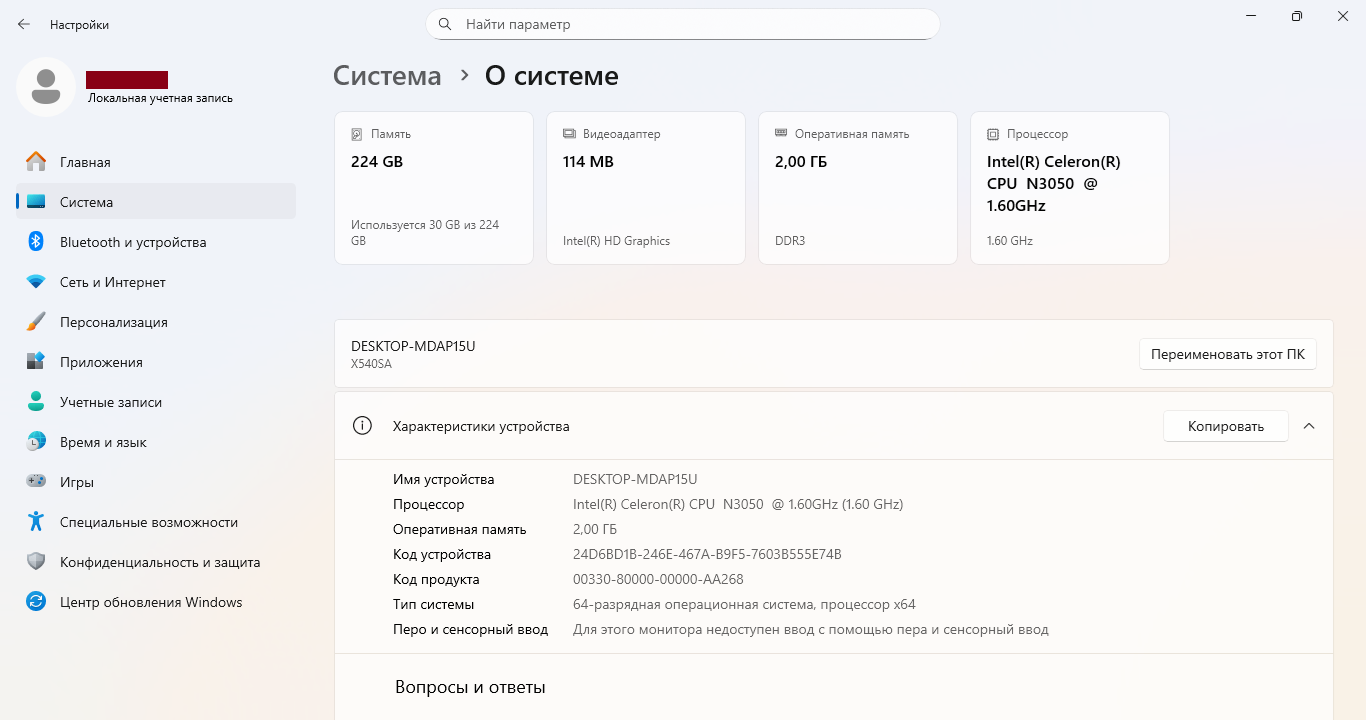The image size is (1366, 720).
Task: Click the Найти параметр search field
Action: (683, 24)
